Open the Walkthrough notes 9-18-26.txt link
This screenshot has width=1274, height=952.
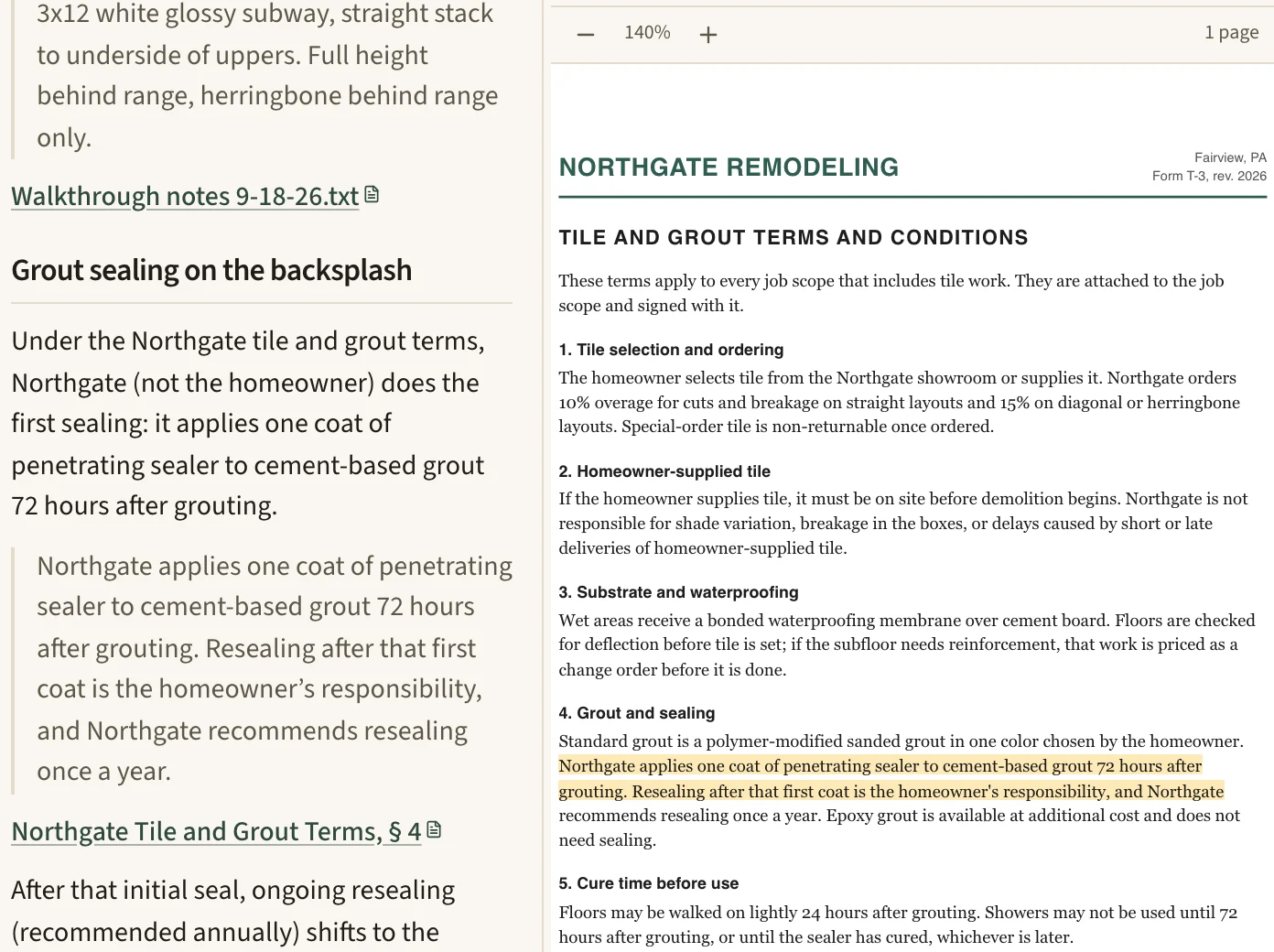point(185,196)
